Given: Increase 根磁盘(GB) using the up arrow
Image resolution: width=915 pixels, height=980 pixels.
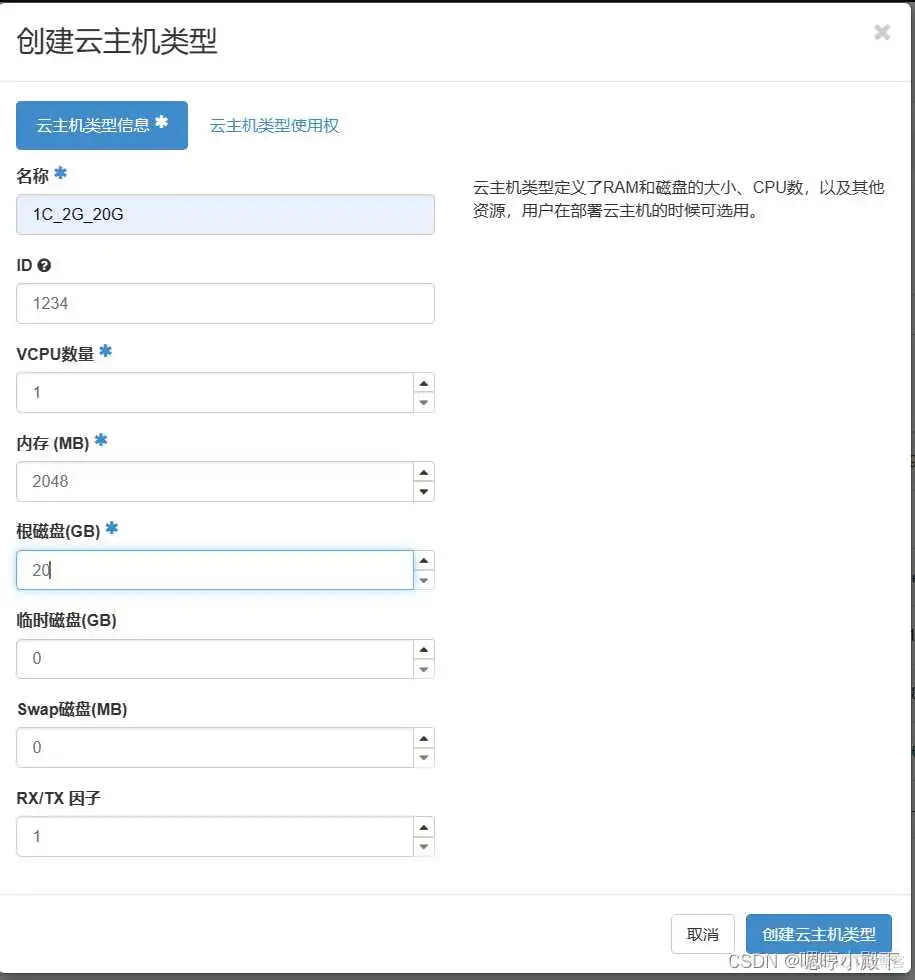Looking at the screenshot, I should [x=423, y=560].
